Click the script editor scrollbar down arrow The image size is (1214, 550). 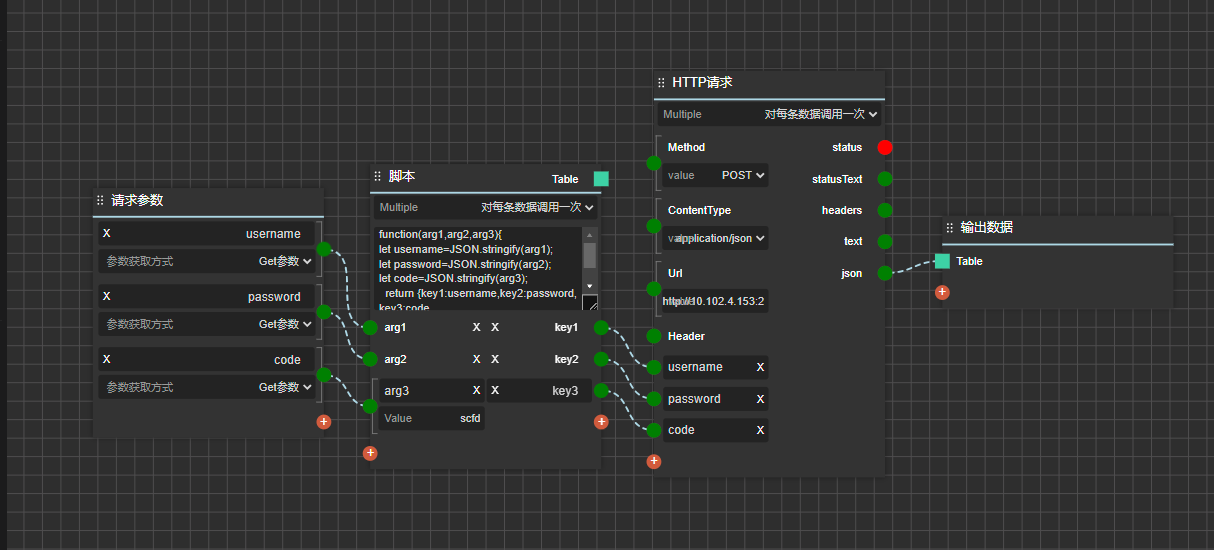(x=589, y=286)
